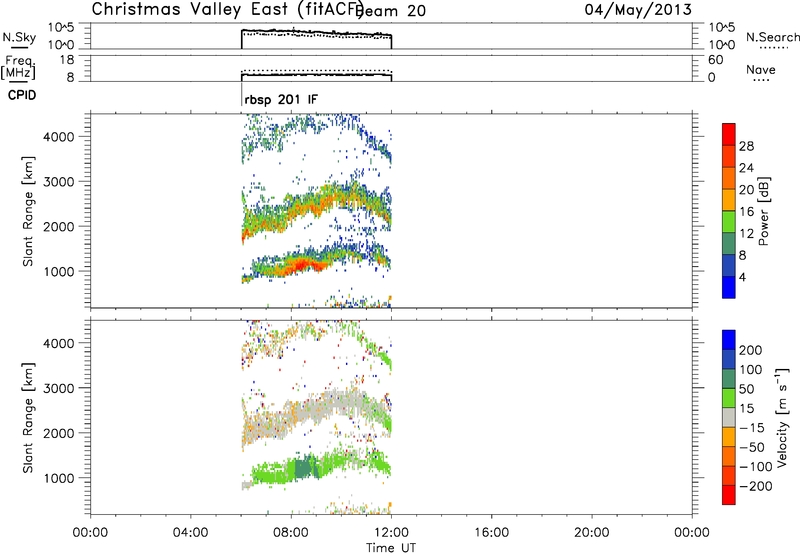The image size is (800, 554).
Task: Click the date 04/May/2013
Action: [638, 10]
